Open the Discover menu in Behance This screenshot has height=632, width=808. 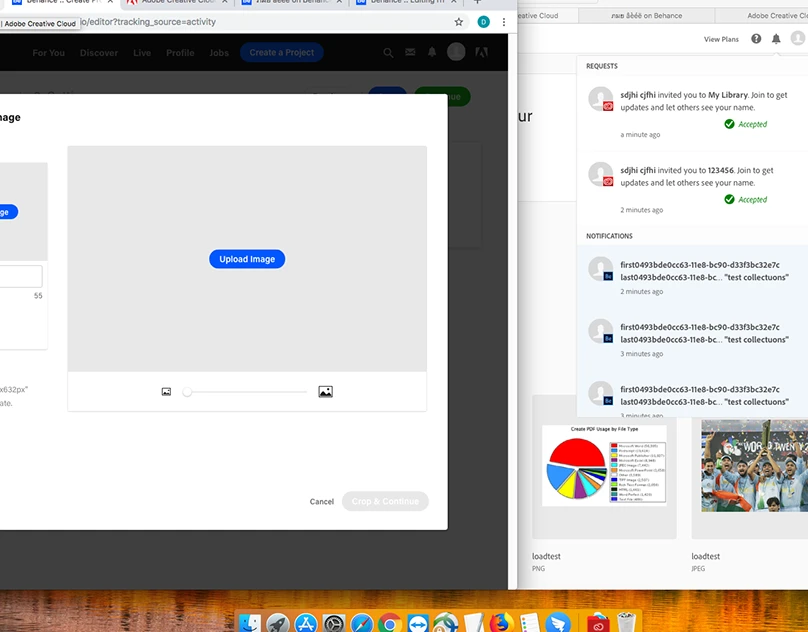coord(99,53)
